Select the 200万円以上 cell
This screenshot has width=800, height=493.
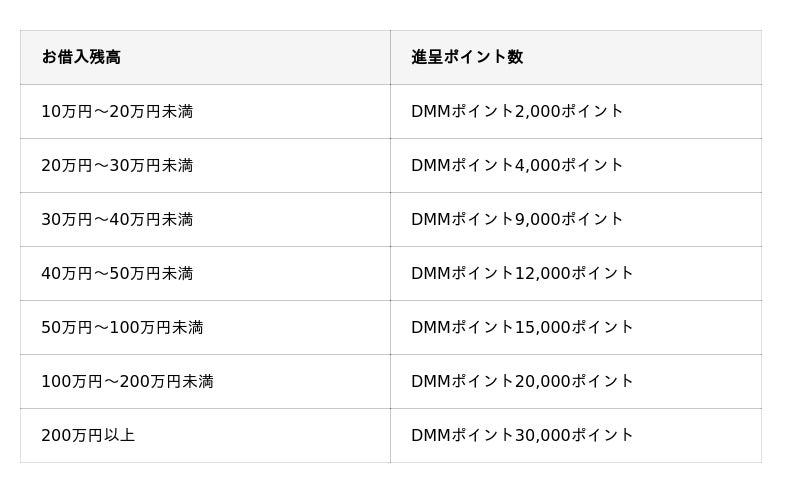tap(88, 435)
